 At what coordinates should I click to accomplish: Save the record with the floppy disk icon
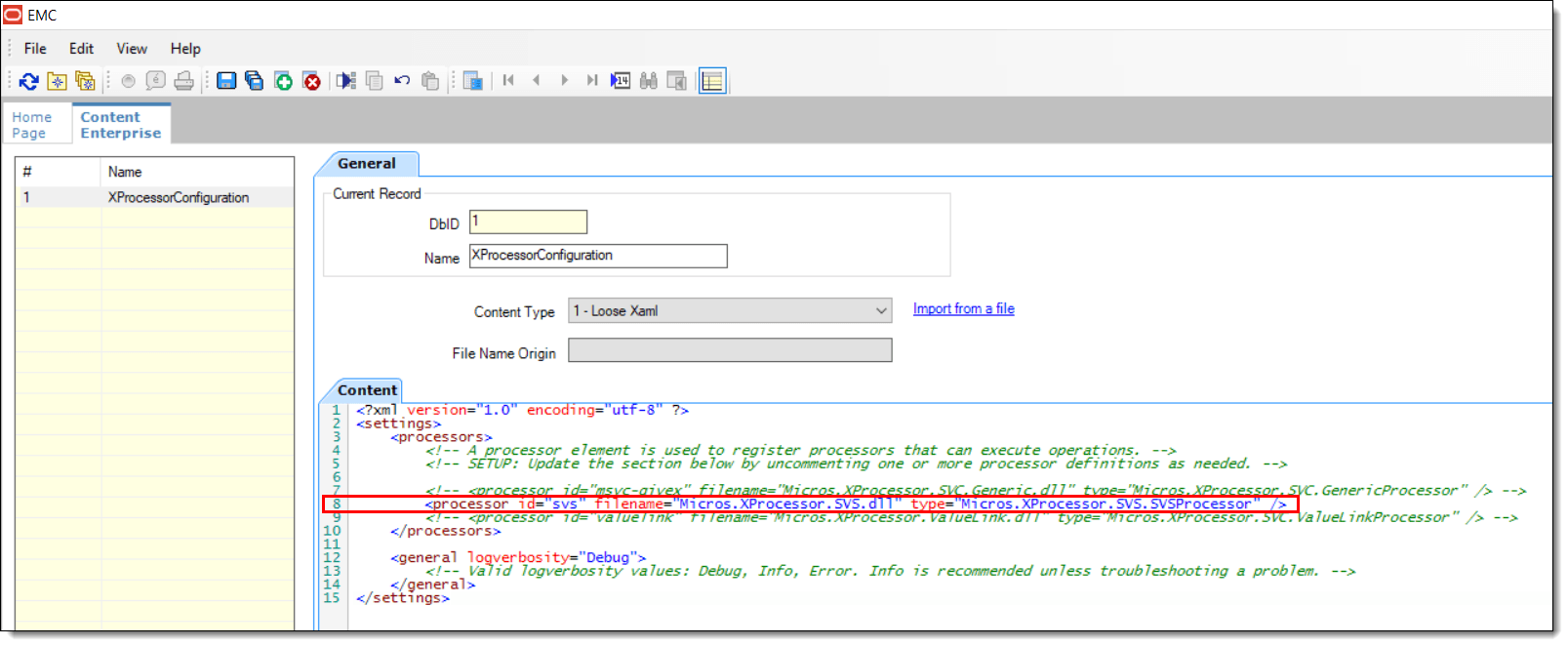[226, 81]
